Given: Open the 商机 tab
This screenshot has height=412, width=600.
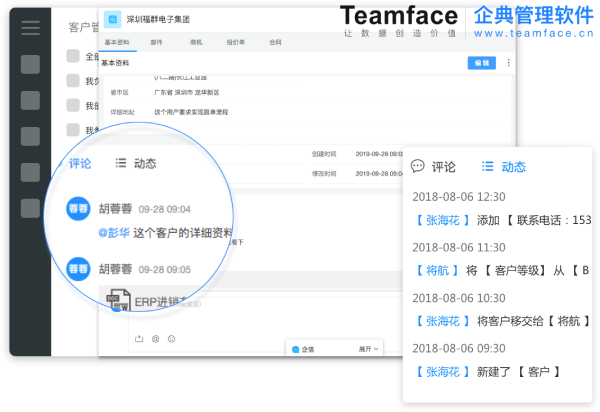Looking at the screenshot, I should [x=196, y=43].
